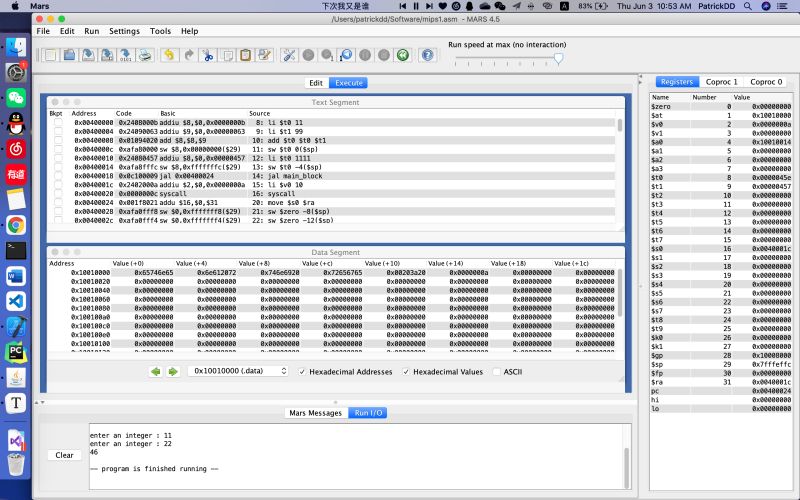Cut selection with the scissors icon
Screen dimensions: 800x500
208,55
